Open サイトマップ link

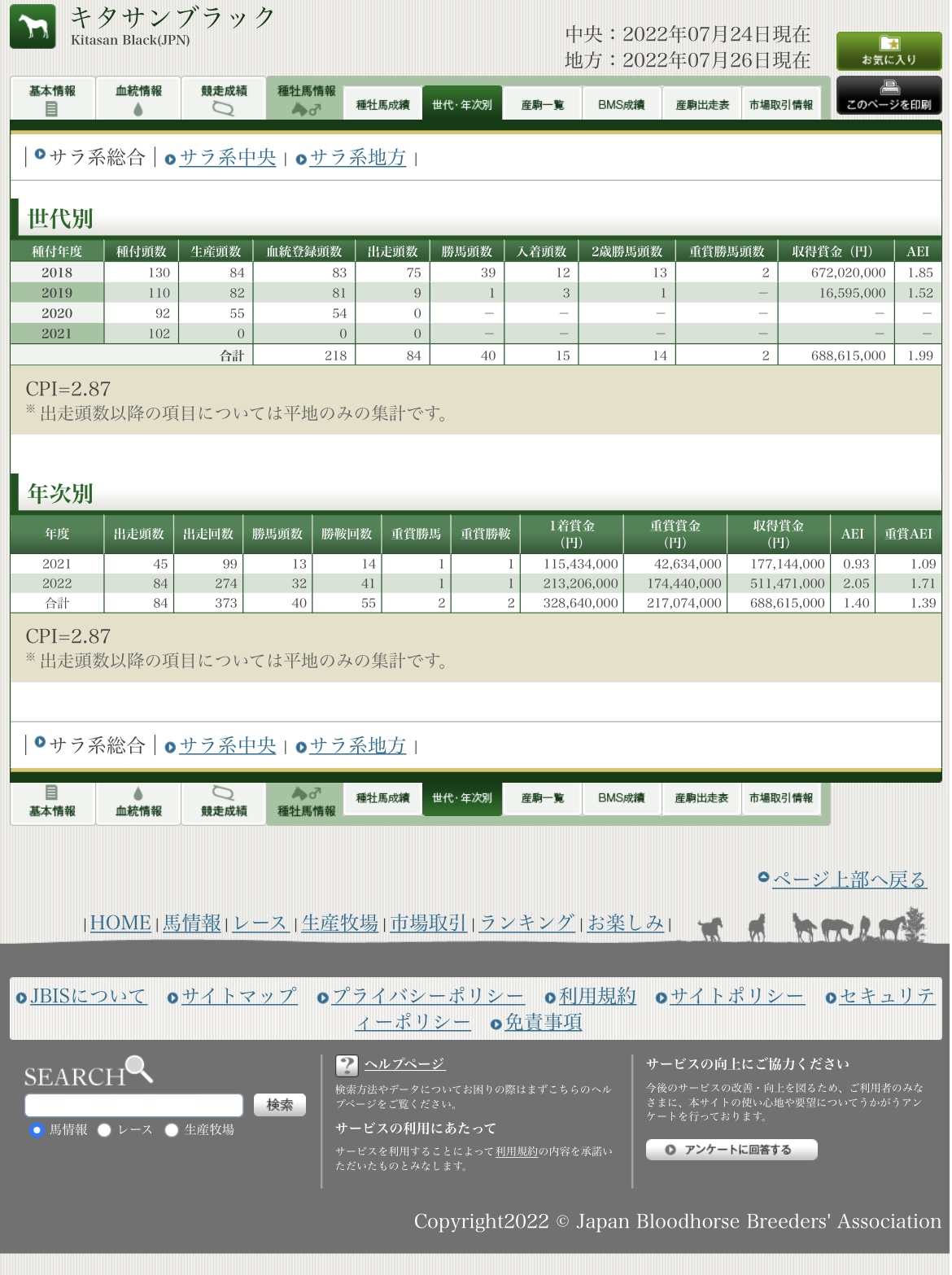[x=239, y=996]
